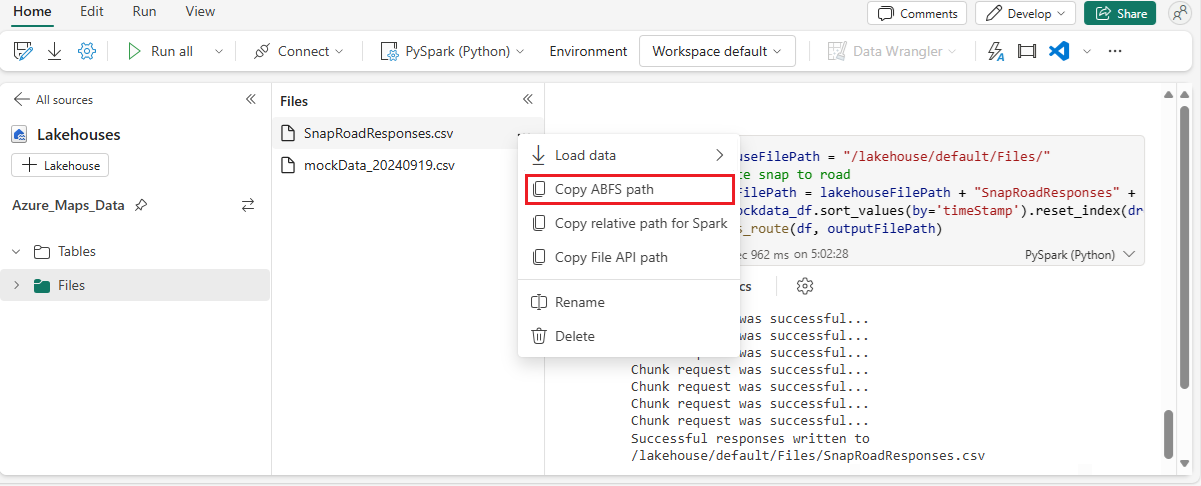This screenshot has width=1201, height=486.
Task: Expand the Tables tree node
Action: (x=16, y=252)
